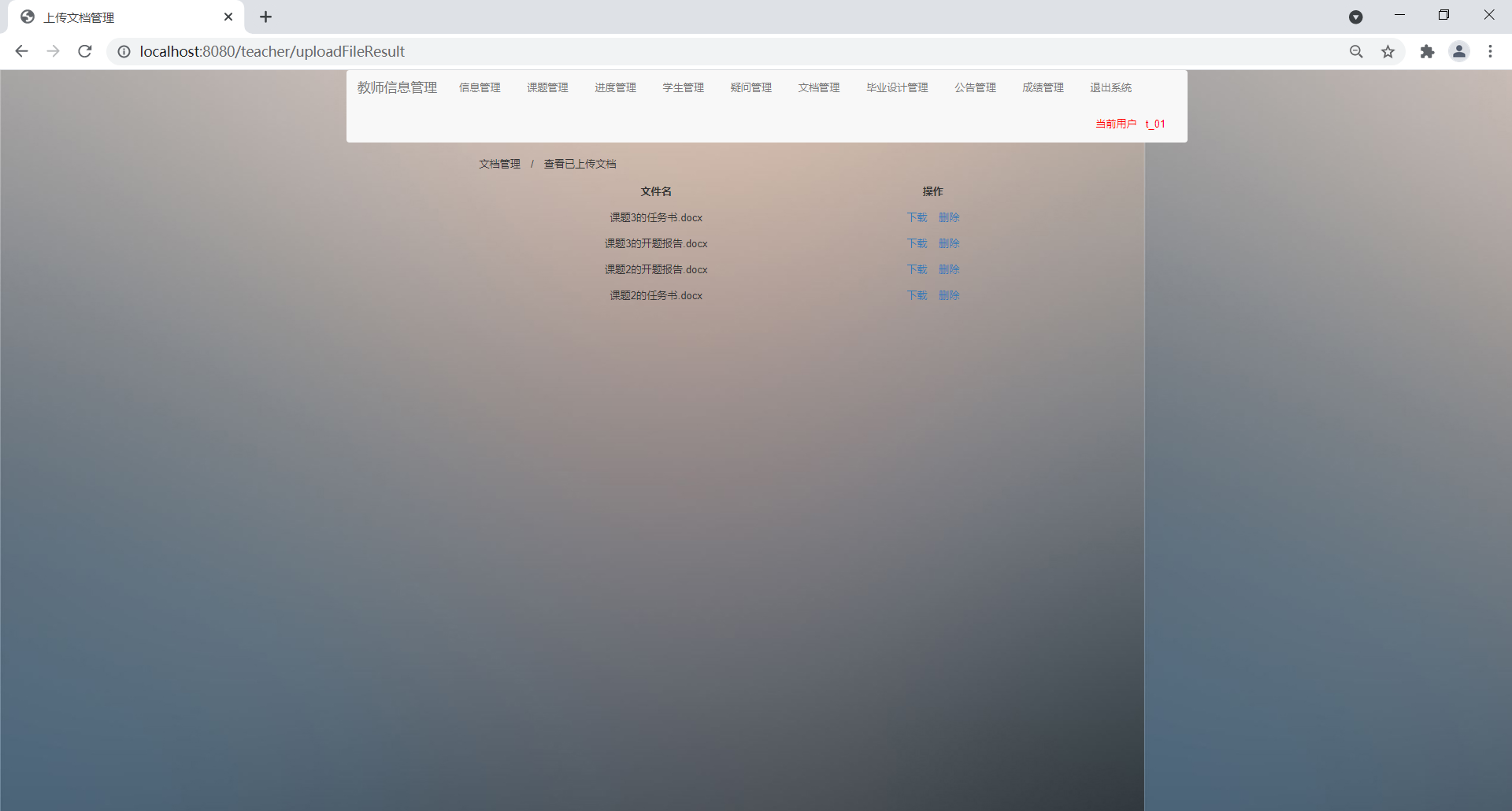Click the 当前用户 t_01 label

point(1130,124)
